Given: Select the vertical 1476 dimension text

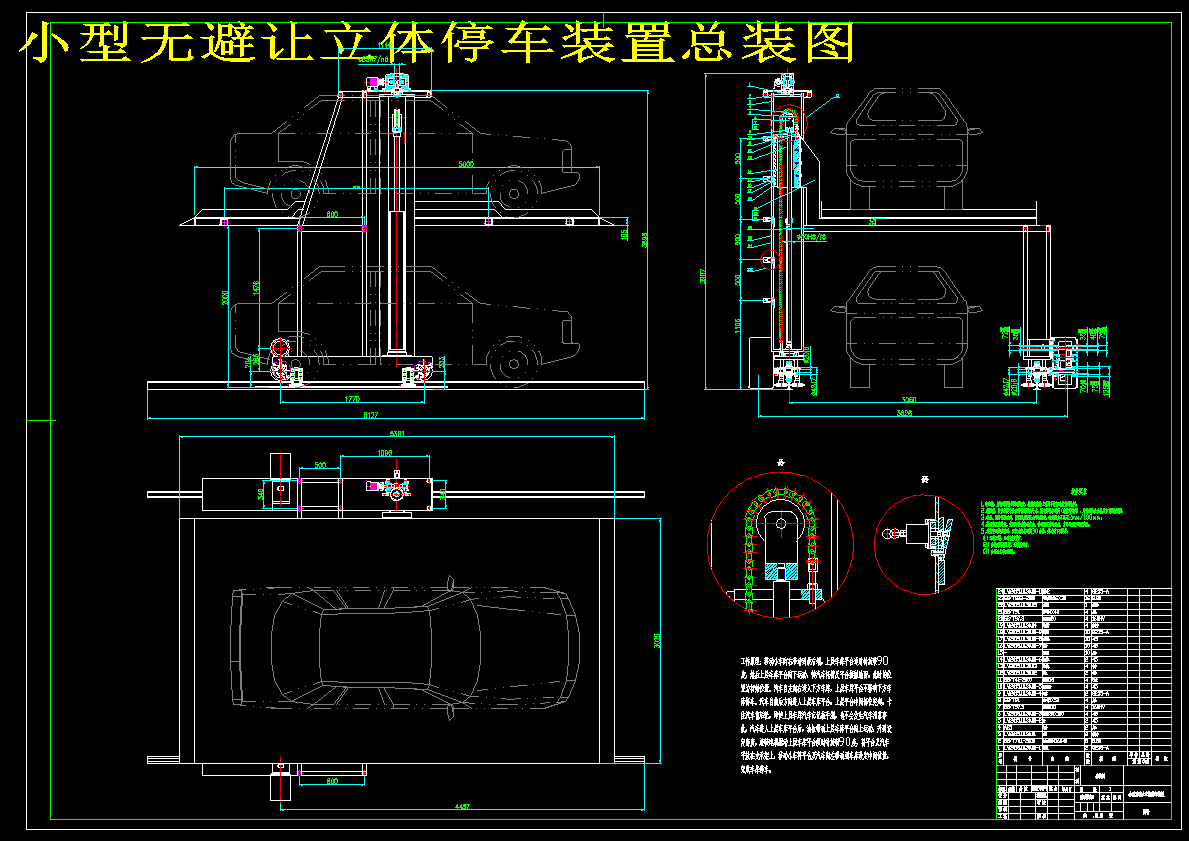Looking at the screenshot, I should (x=256, y=289).
